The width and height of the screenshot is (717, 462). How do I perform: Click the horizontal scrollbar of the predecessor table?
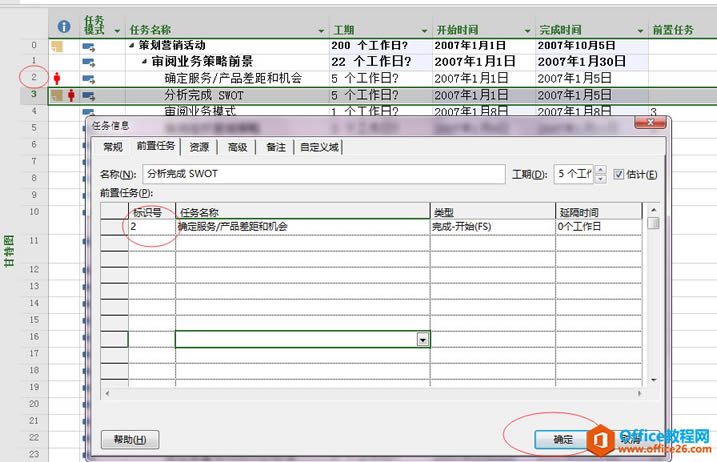click(x=370, y=381)
